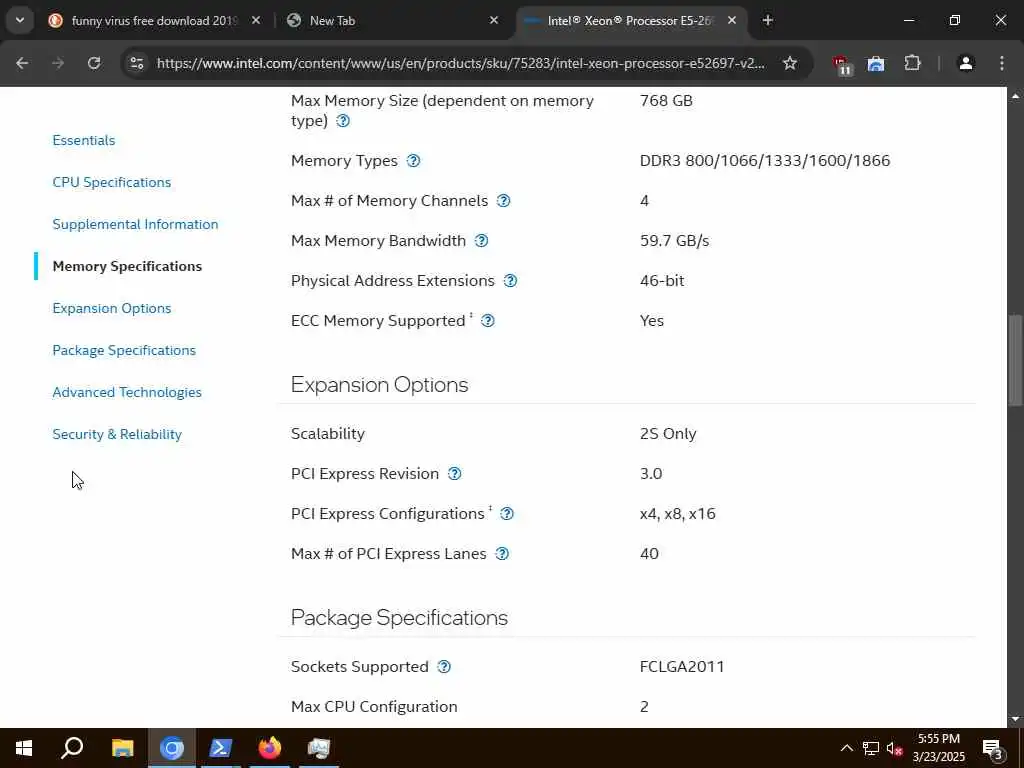Open the Chrome profile icon
This screenshot has height=768, width=1024.
coord(966,63)
